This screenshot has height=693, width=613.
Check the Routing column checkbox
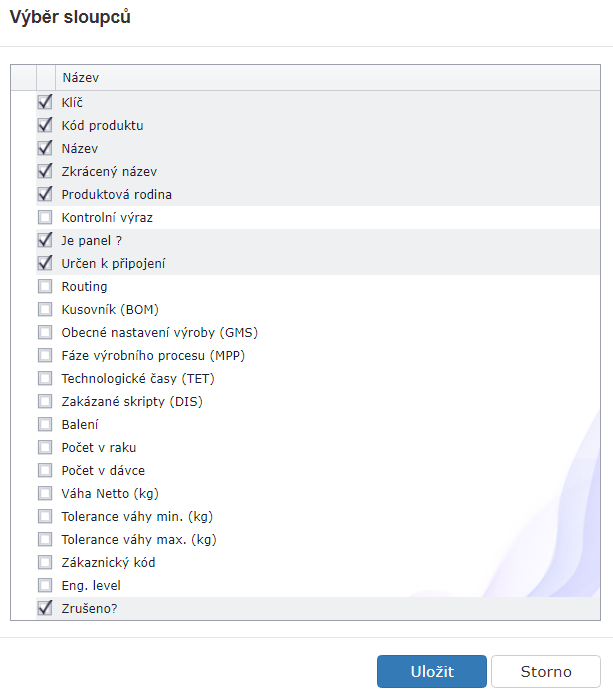point(44,286)
